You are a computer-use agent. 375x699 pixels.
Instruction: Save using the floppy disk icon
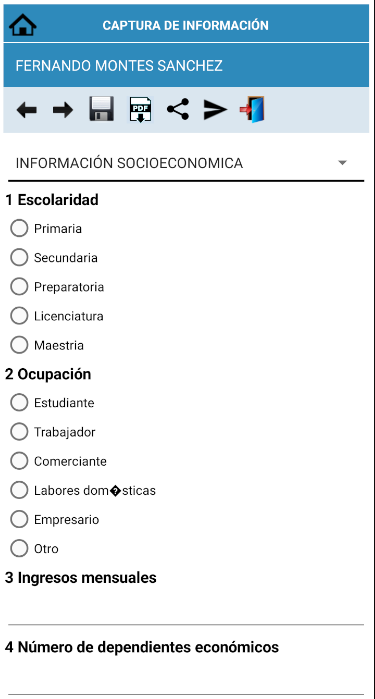tap(101, 109)
